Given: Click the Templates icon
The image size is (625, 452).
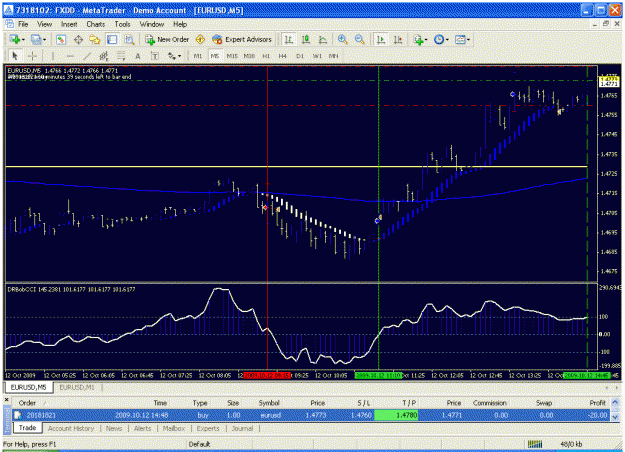Looking at the screenshot, I should tap(460, 39).
